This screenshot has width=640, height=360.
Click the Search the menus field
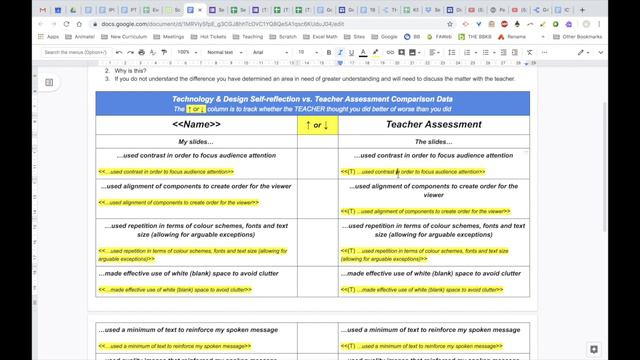pyautogui.click(x=76, y=52)
